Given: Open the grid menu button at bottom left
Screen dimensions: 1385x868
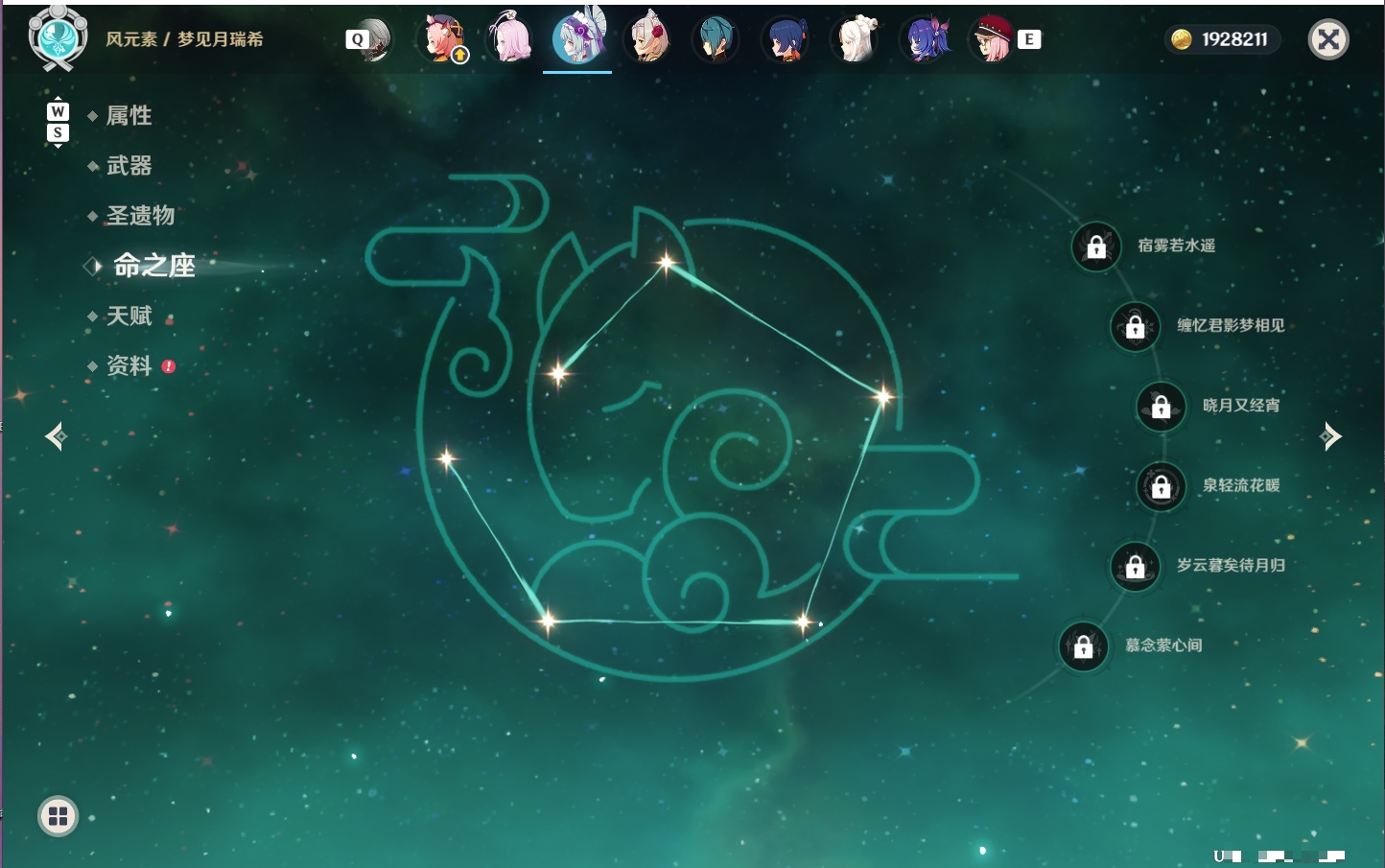Looking at the screenshot, I should [x=58, y=816].
